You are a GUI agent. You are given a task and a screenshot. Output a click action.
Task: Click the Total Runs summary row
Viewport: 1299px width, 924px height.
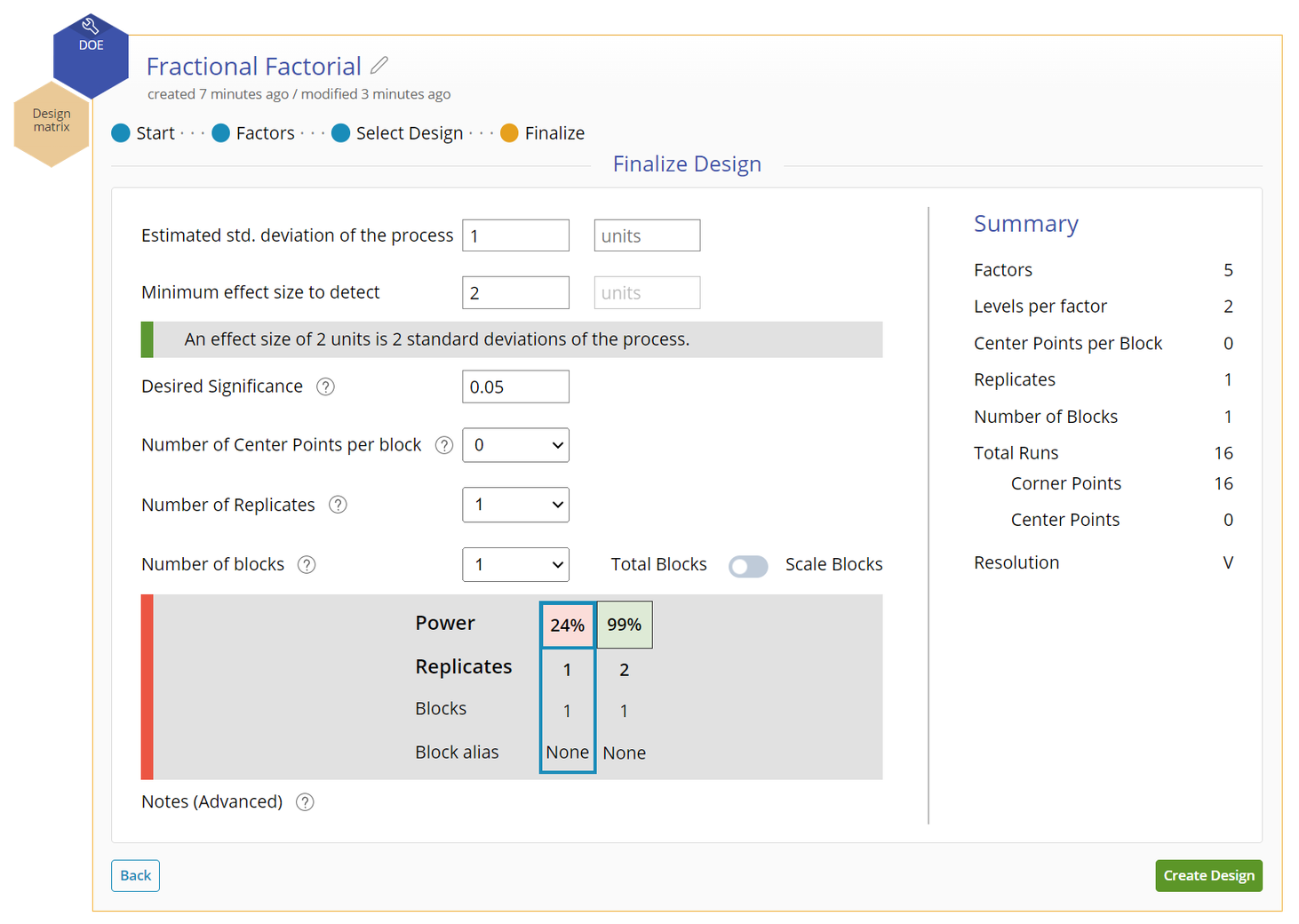point(1103,453)
